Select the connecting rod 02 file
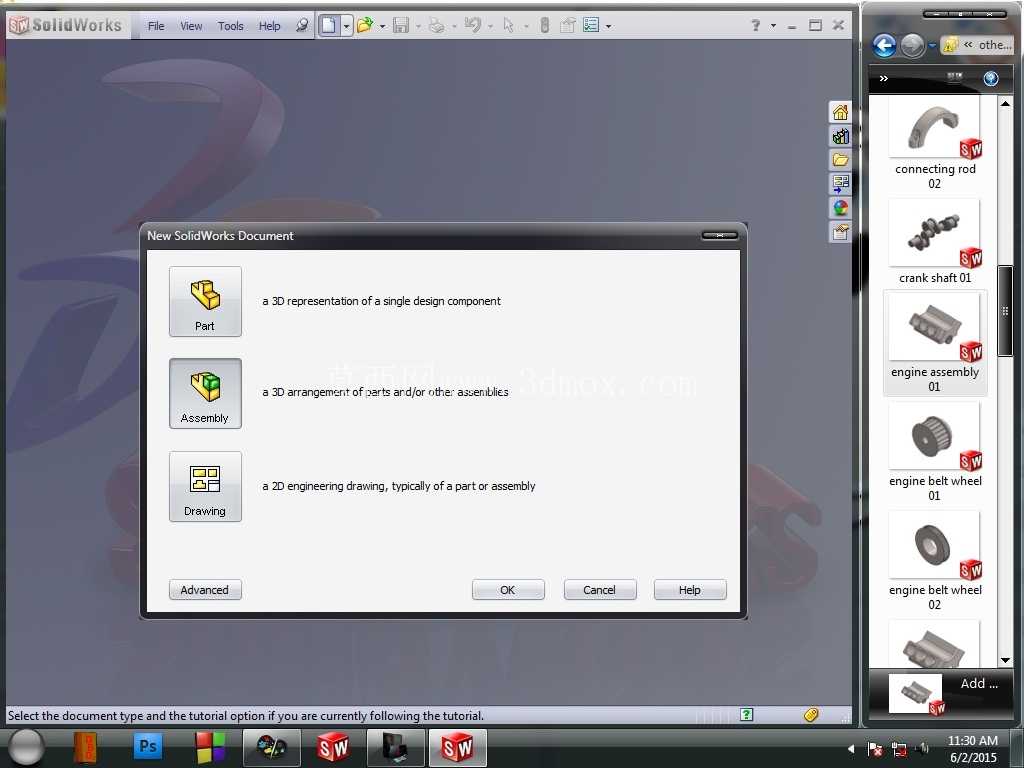Image resolution: width=1024 pixels, height=768 pixels. (x=935, y=144)
